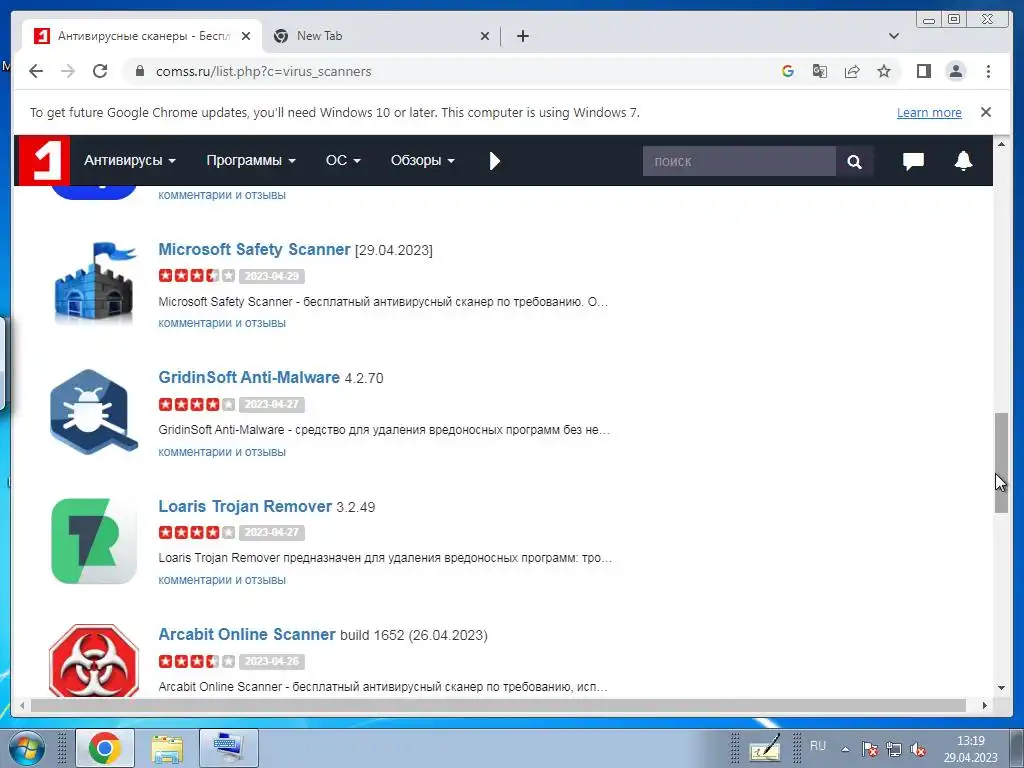Viewport: 1024px width, 768px height.
Task: Click the padlock site info icon
Action: coord(139,71)
